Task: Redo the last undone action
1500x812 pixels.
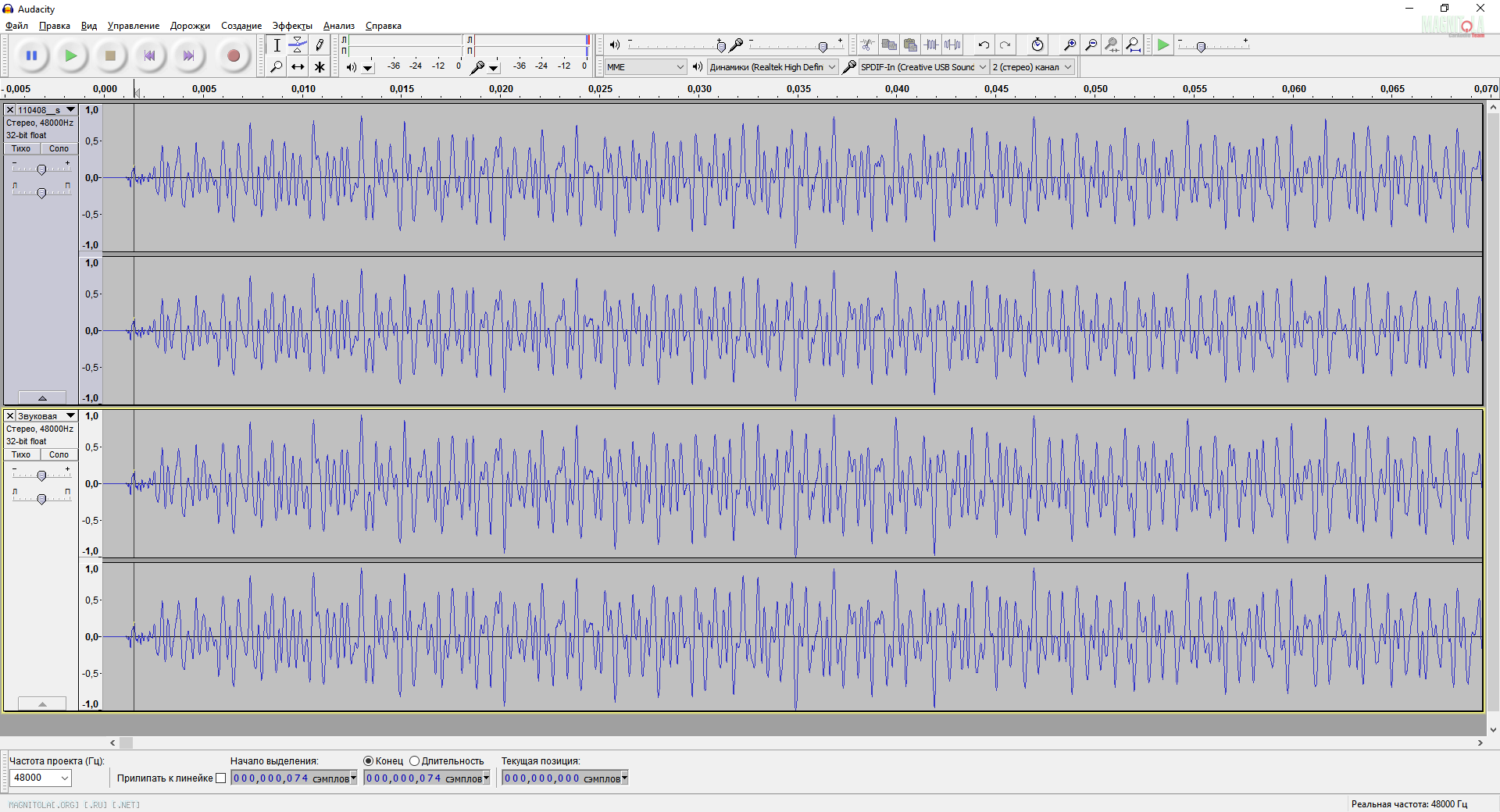Action: coord(1005,45)
